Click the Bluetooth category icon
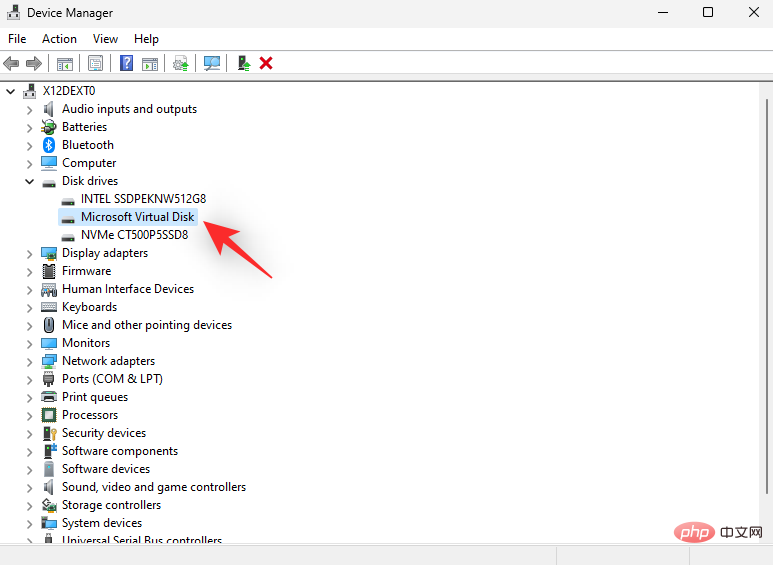 click(49, 145)
